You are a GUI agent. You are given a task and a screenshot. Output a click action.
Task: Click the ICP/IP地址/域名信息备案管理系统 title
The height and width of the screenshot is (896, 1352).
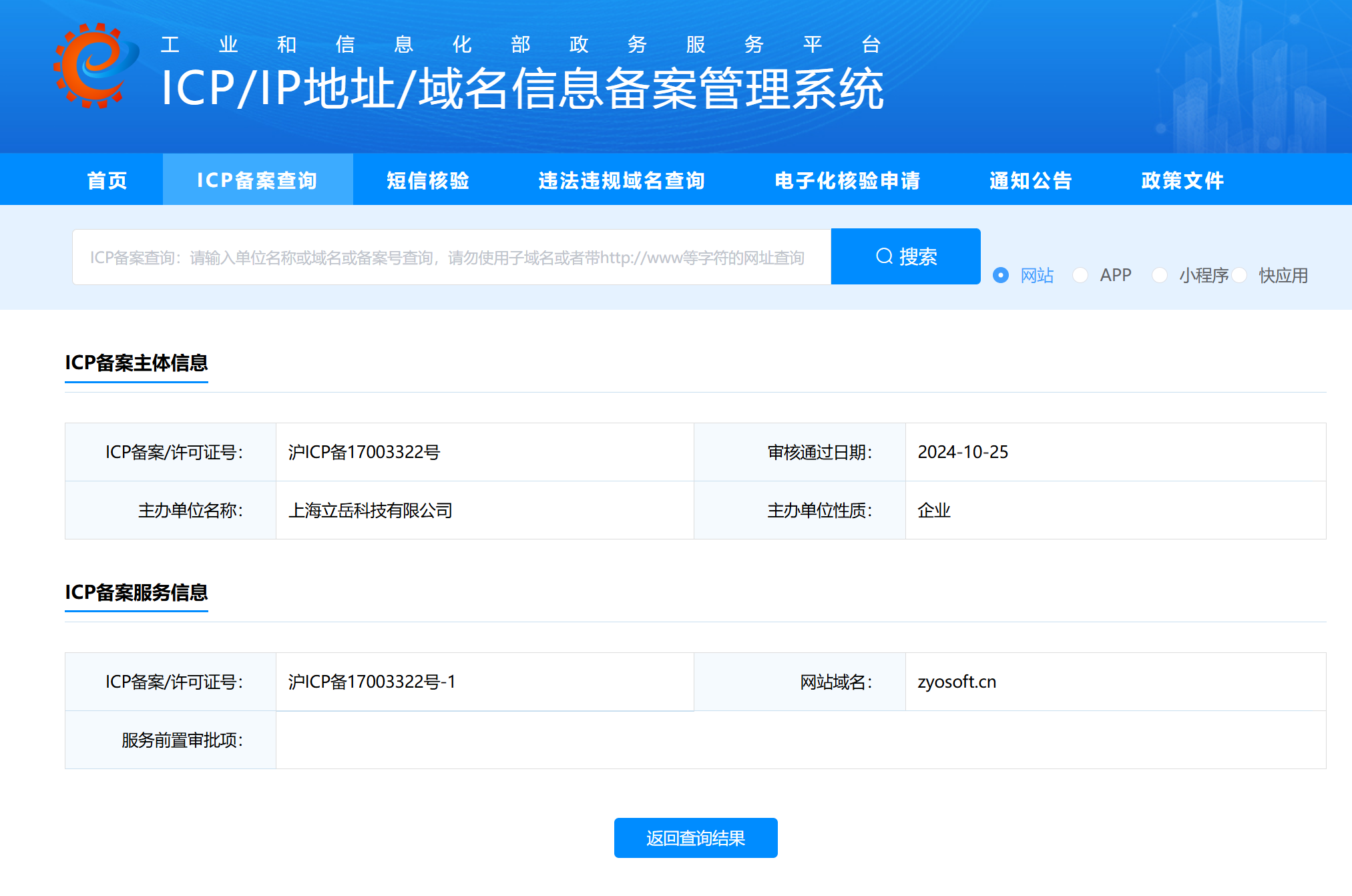(522, 88)
